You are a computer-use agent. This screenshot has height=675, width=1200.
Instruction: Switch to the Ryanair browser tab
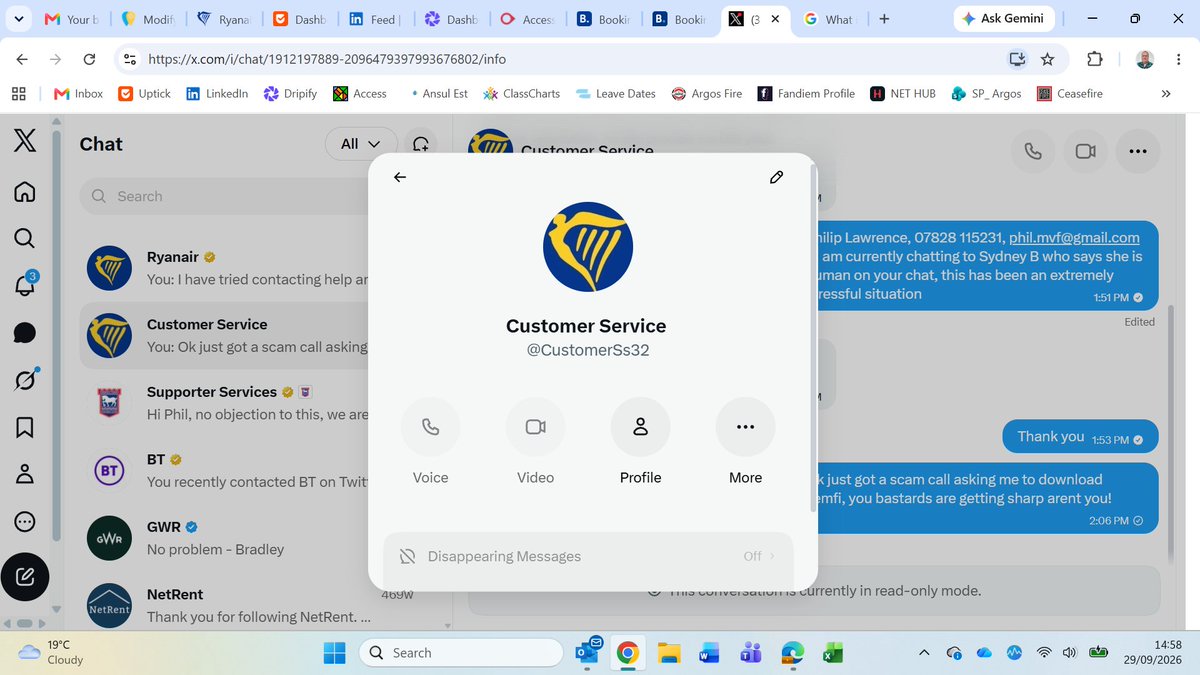point(223,19)
